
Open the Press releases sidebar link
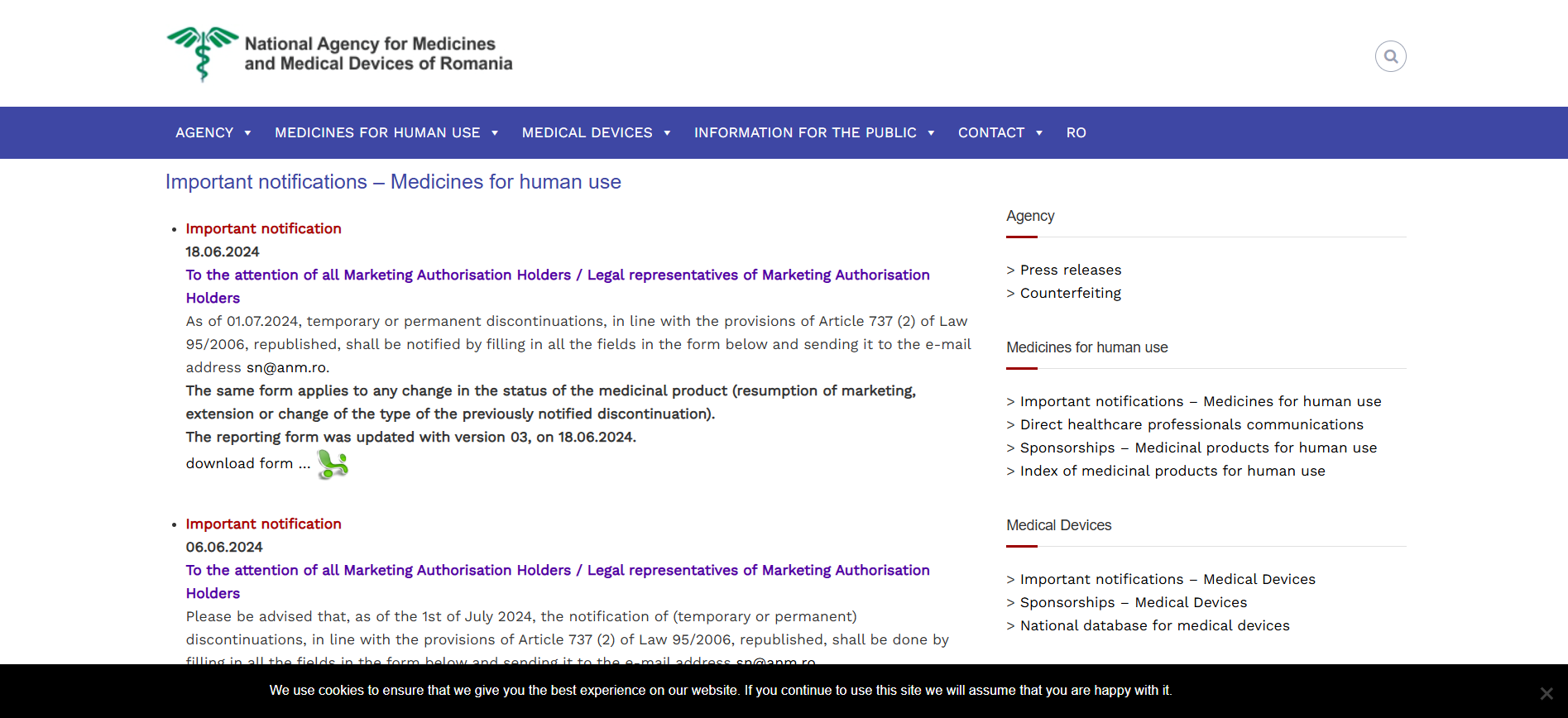point(1071,270)
